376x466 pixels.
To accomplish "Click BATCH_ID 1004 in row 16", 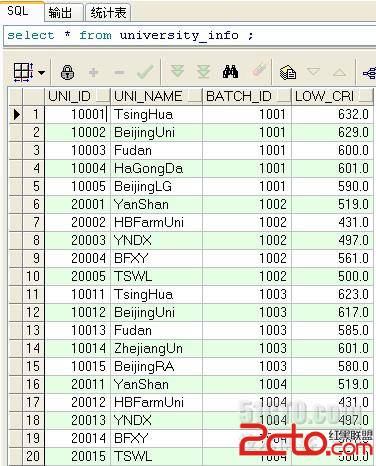I will 247,384.
